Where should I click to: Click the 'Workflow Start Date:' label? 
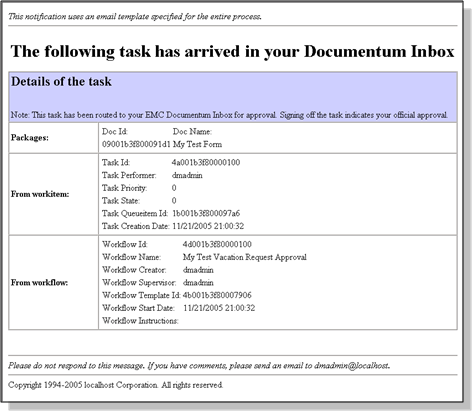138,308
